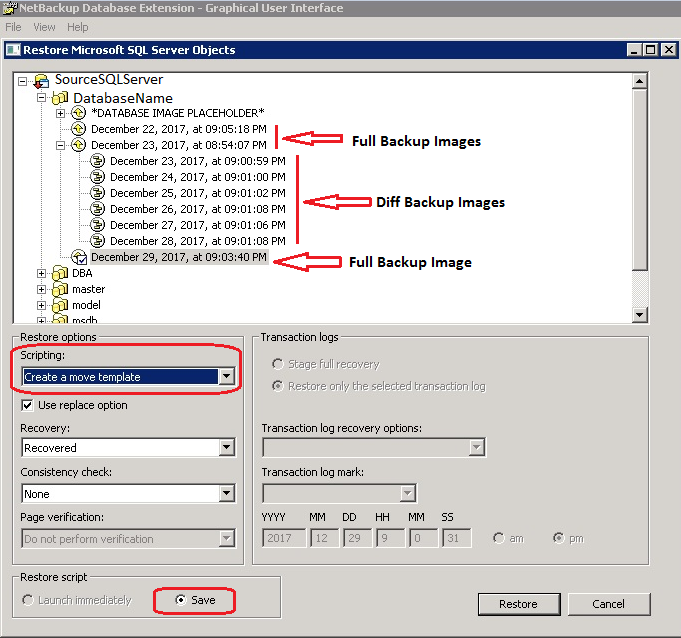The width and height of the screenshot is (681, 638).
Task: Click the Cancel button
Action: pos(608,604)
